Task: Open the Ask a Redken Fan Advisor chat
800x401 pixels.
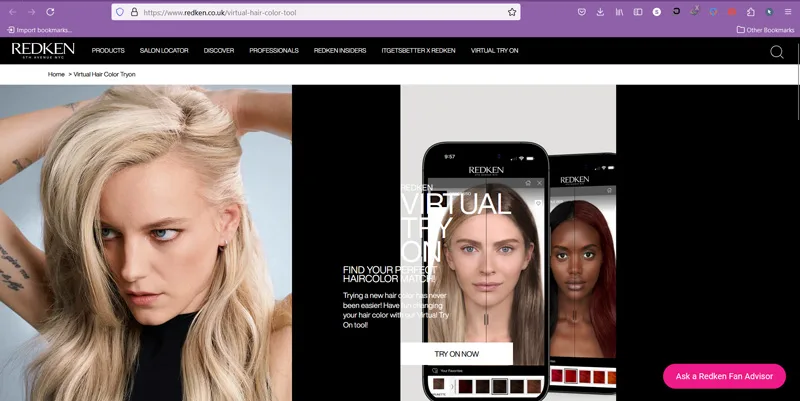Action: (x=724, y=377)
